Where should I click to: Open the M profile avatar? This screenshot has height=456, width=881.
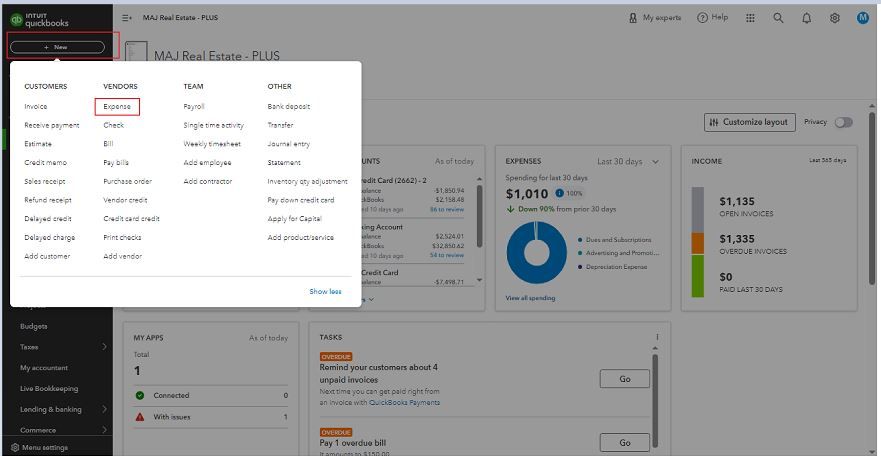(x=863, y=18)
